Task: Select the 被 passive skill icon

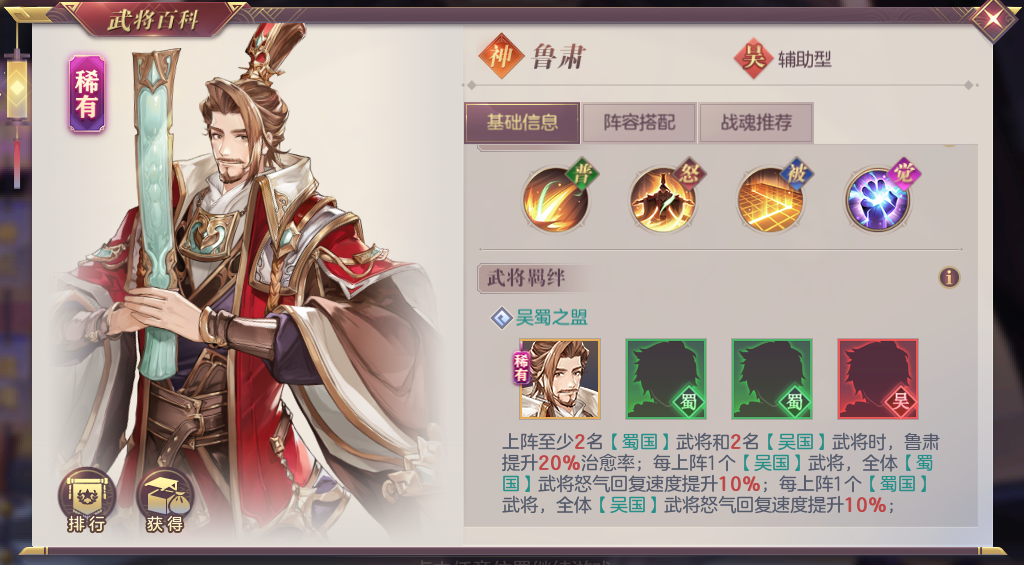Action: (x=771, y=199)
